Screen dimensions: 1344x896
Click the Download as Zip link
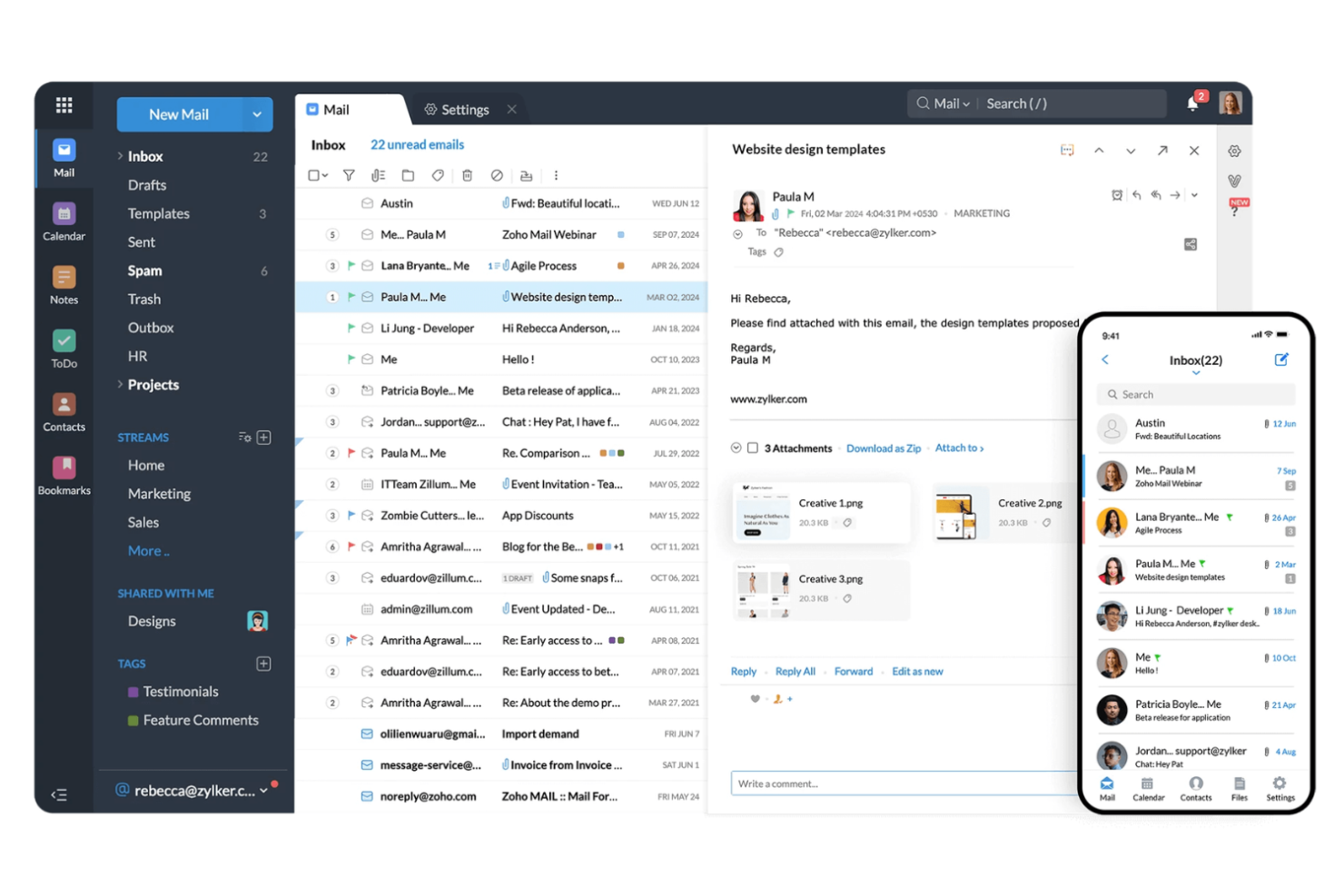(883, 448)
